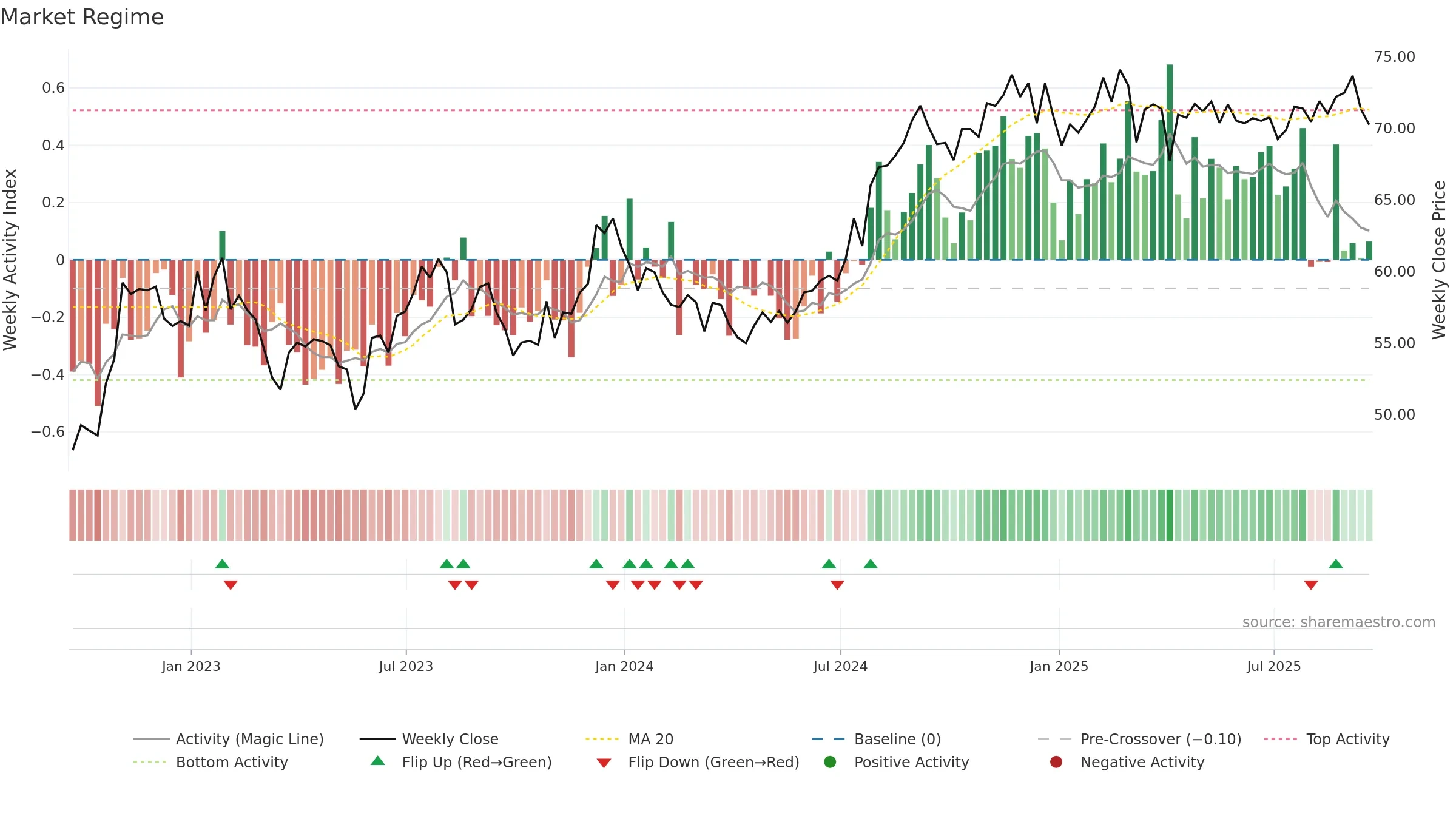1456x819 pixels.
Task: Click the 55.00 price axis tick
Action: (1395, 343)
